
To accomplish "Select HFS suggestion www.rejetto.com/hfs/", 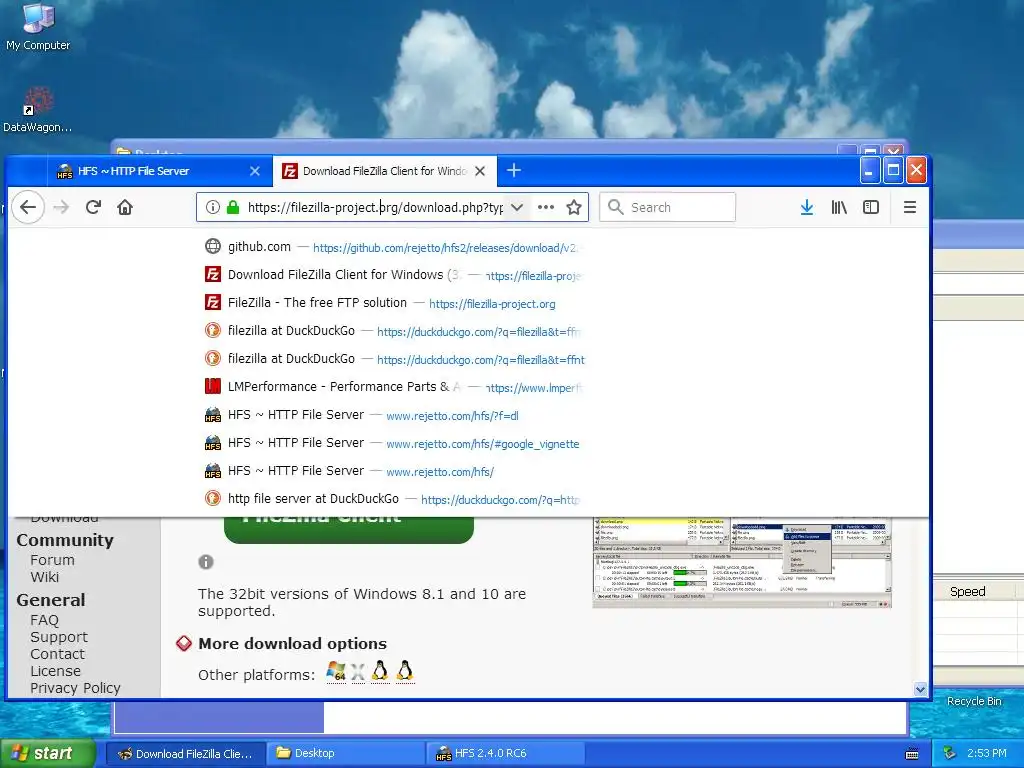I will pos(392,471).
